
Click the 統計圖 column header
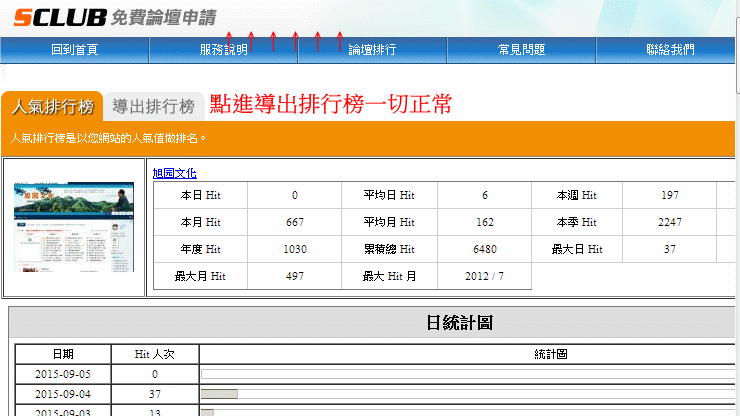click(551, 354)
